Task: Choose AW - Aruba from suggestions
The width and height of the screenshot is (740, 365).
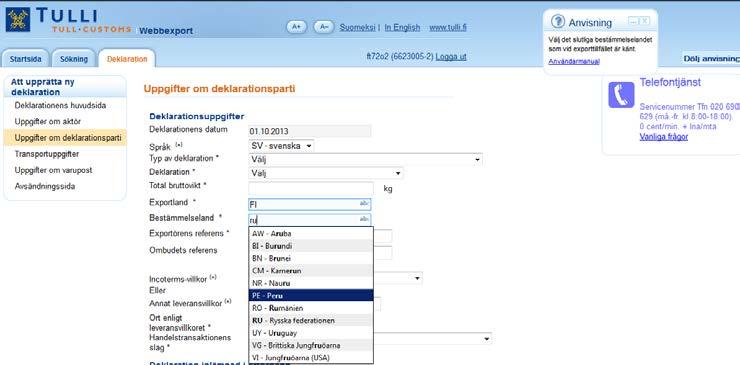Action: 311,233
